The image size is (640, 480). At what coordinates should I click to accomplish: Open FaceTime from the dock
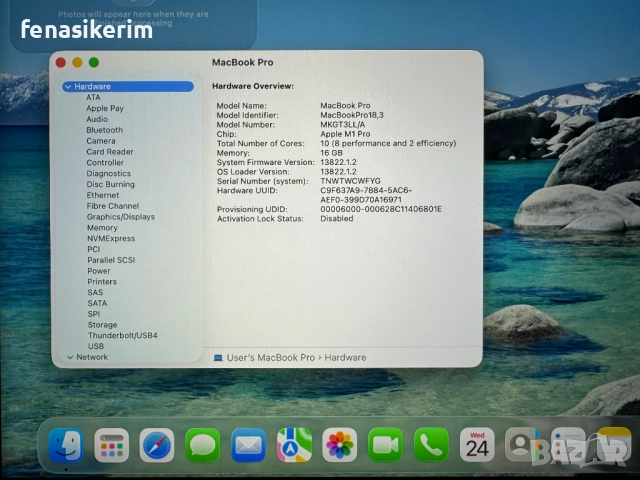pyautogui.click(x=385, y=445)
